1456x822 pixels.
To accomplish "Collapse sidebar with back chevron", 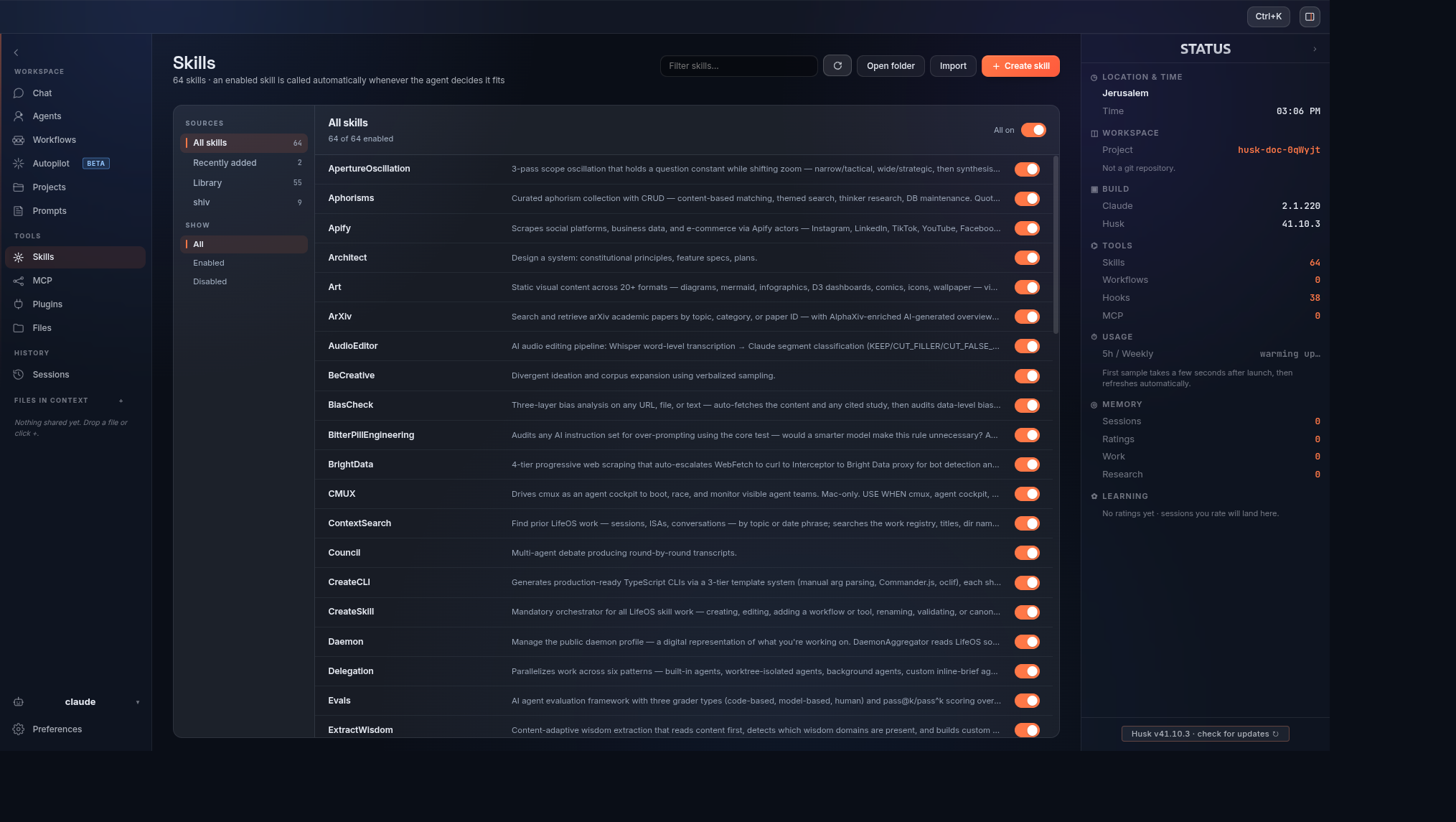I will click(x=16, y=52).
